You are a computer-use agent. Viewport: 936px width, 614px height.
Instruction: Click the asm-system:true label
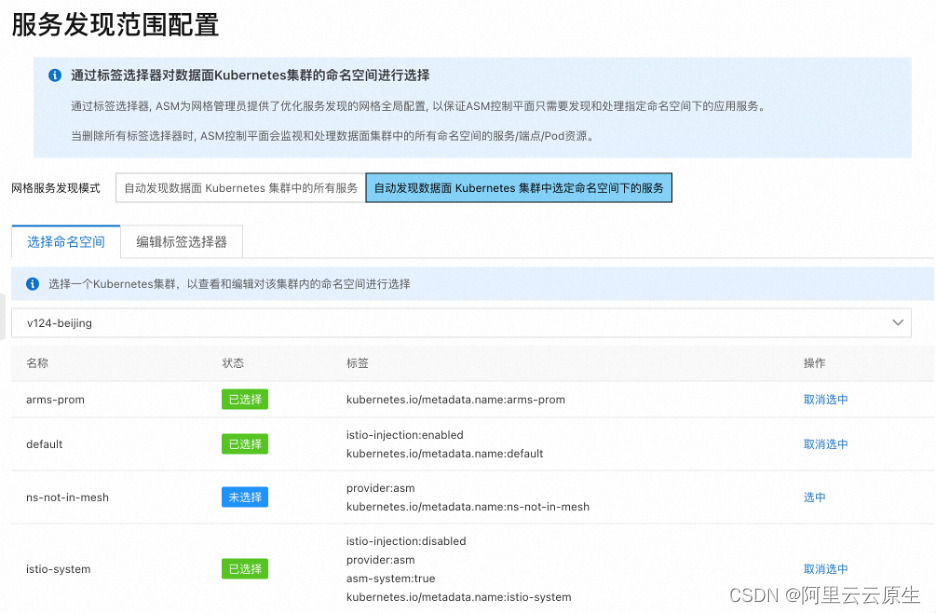pyautogui.click(x=390, y=579)
